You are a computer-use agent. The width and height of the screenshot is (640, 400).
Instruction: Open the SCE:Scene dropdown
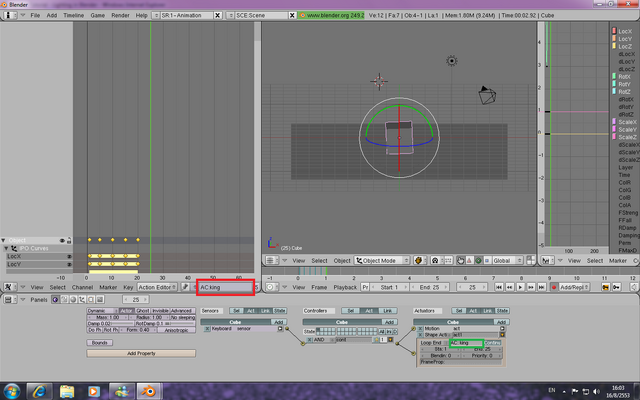click(x=230, y=15)
